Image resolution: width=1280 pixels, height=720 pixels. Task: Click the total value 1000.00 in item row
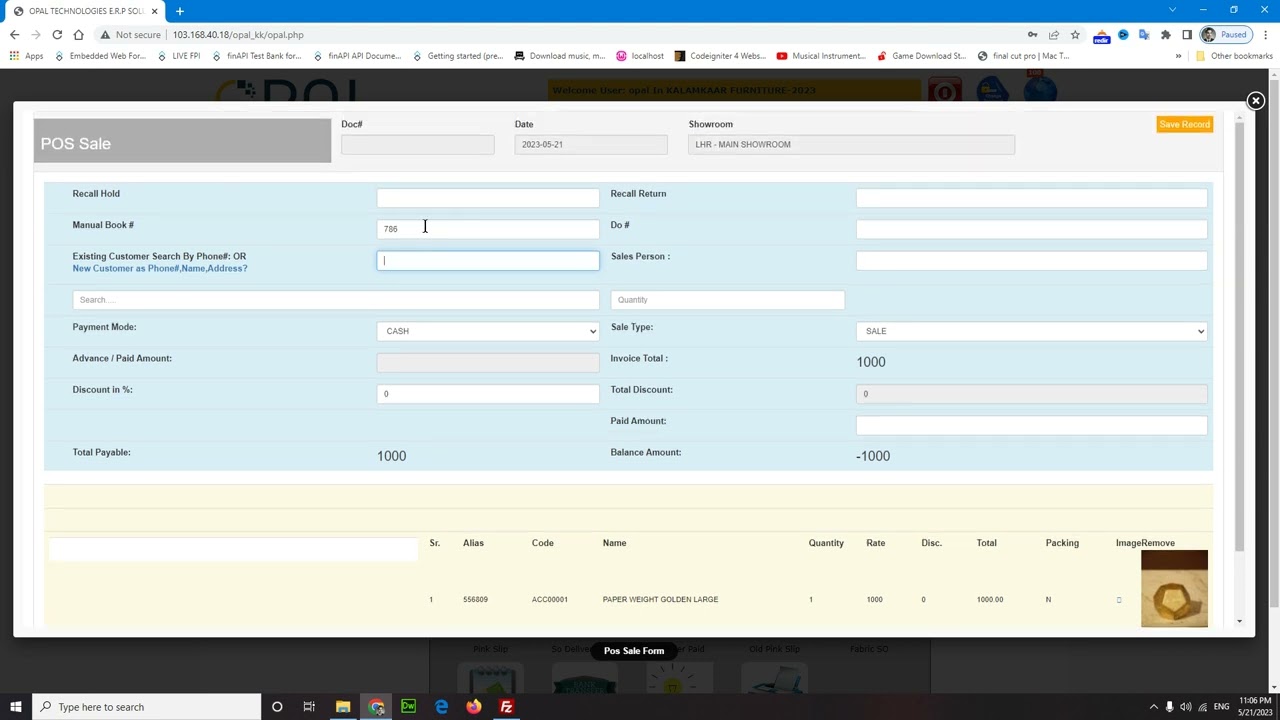pos(989,600)
